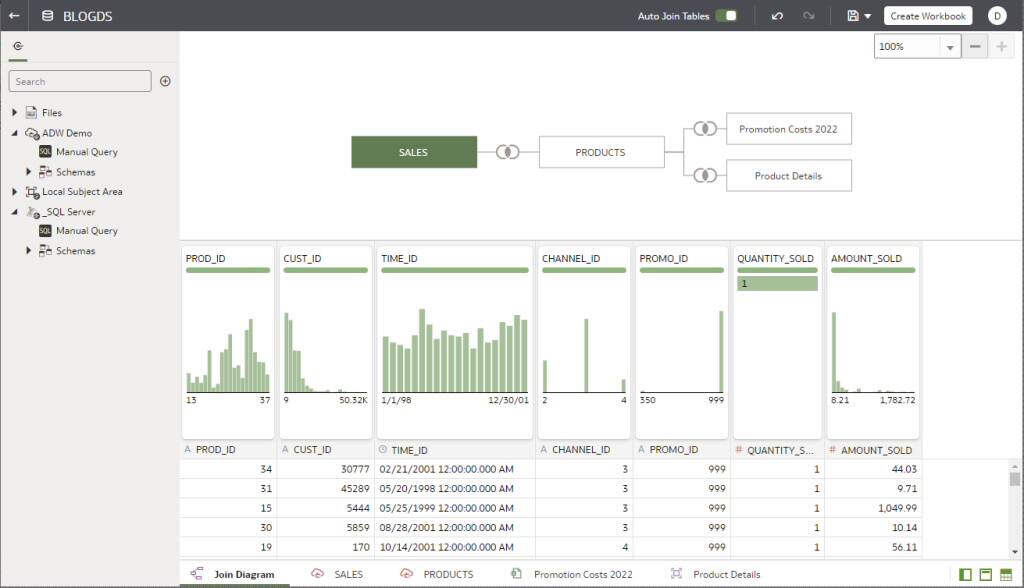Click the minus control to zoom out
The width and height of the screenshot is (1024, 588).
975,45
